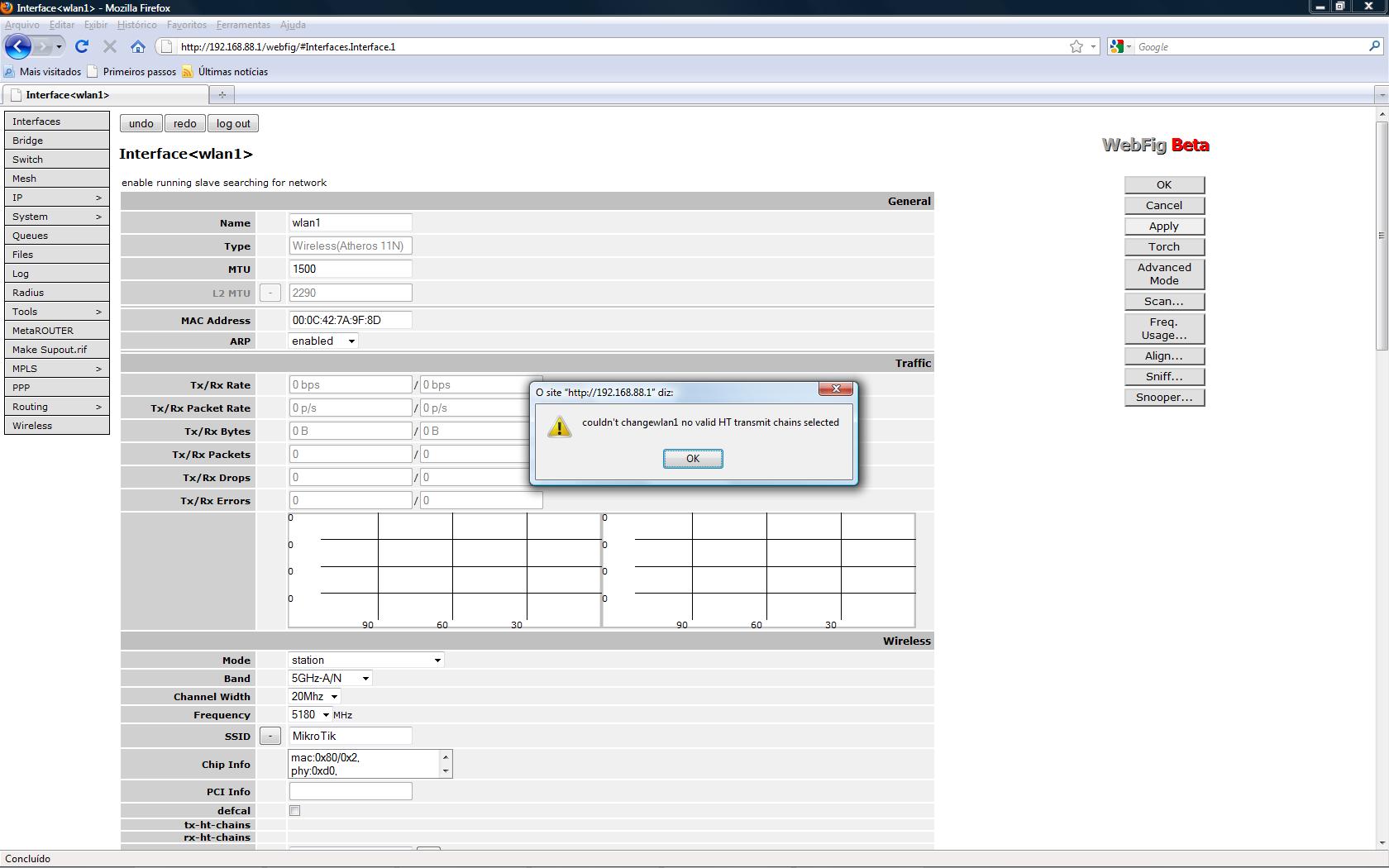Viewport: 1389px width, 868px height.
Task: Open the browser home page icon
Action: [x=137, y=46]
